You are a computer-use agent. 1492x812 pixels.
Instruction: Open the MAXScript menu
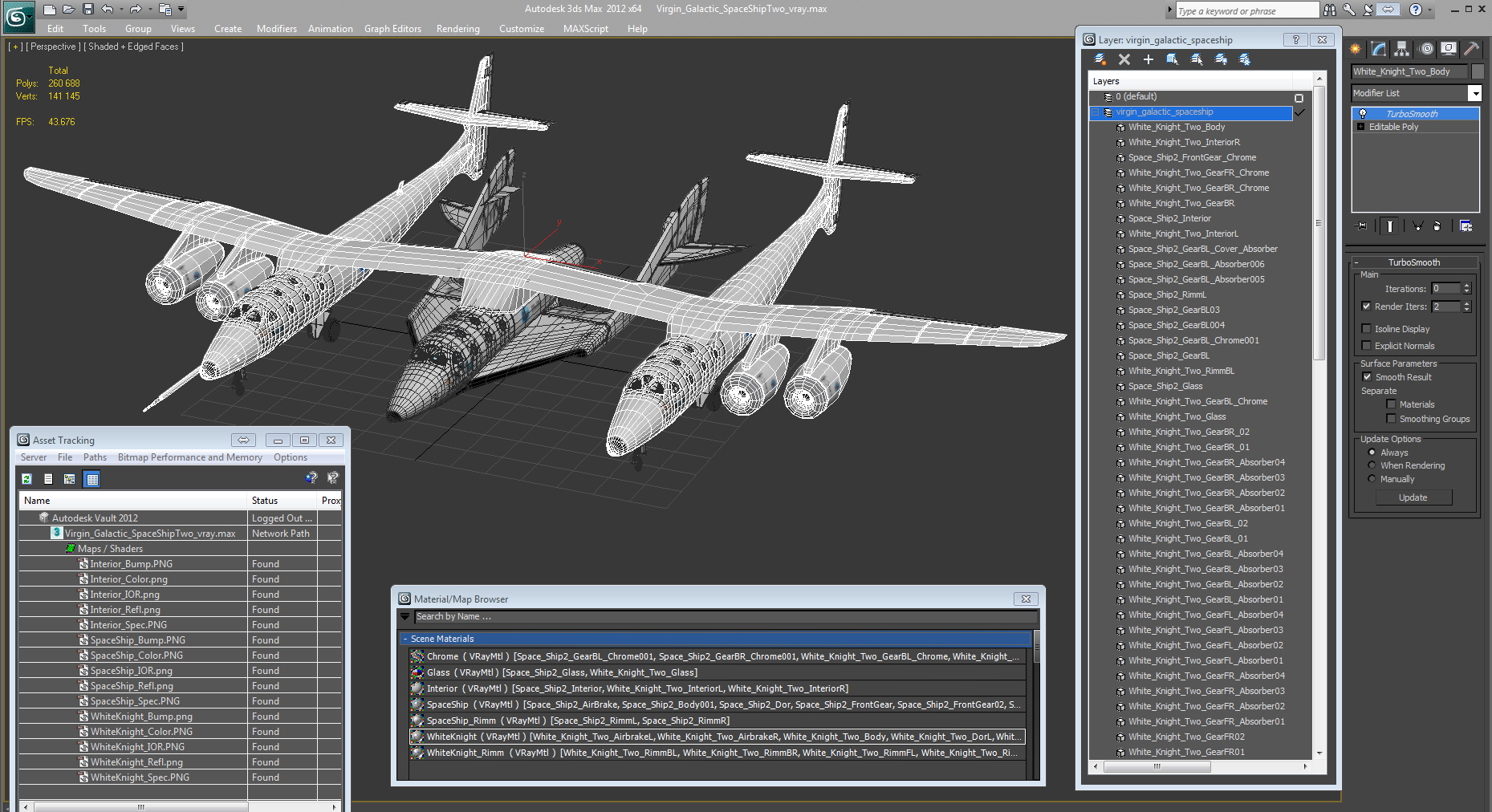[586, 29]
